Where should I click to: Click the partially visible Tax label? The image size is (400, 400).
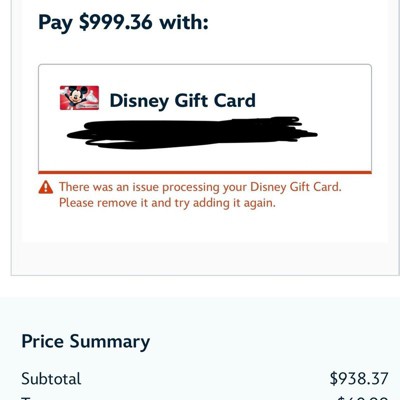pyautogui.click(x=27, y=398)
